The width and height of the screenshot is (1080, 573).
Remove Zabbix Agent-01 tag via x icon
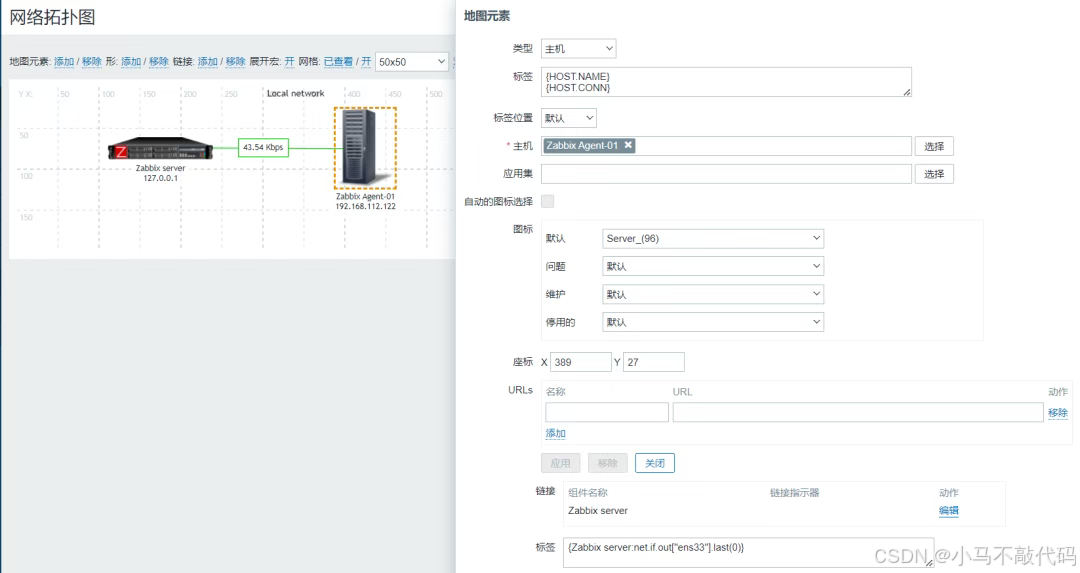point(628,145)
